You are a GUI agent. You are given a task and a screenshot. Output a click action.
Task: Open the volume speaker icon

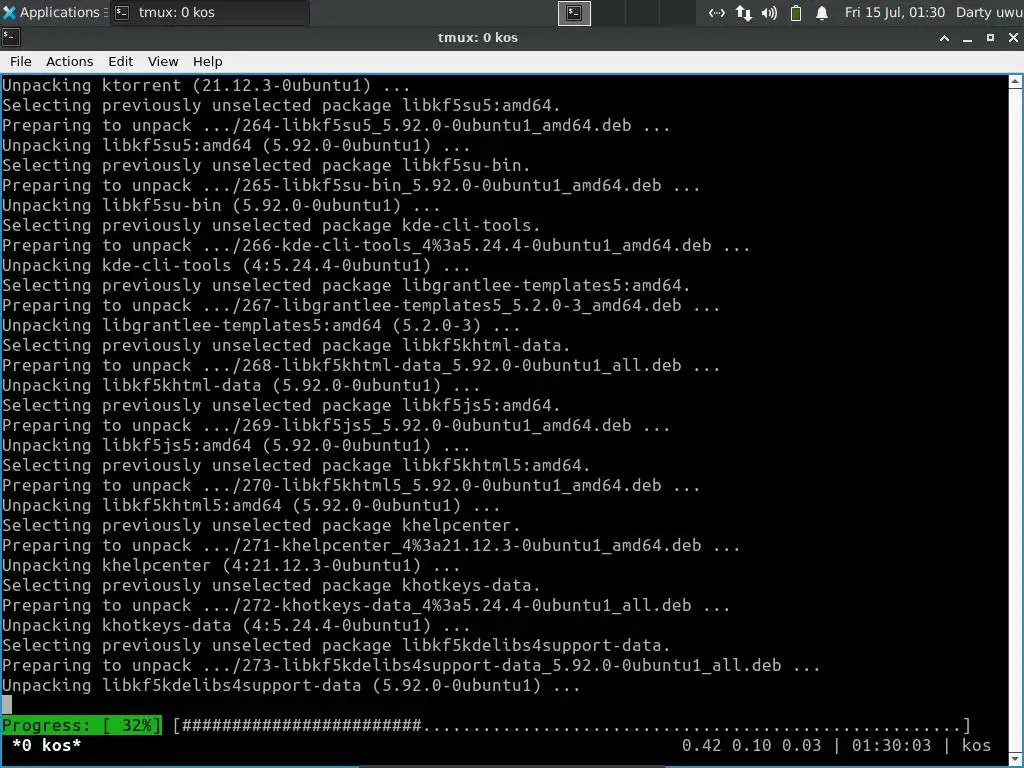(769, 13)
